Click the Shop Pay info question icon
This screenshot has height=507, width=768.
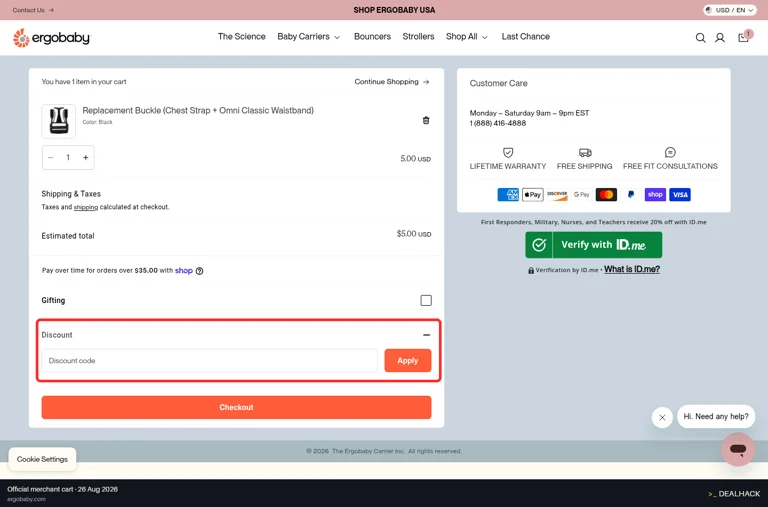pos(199,271)
